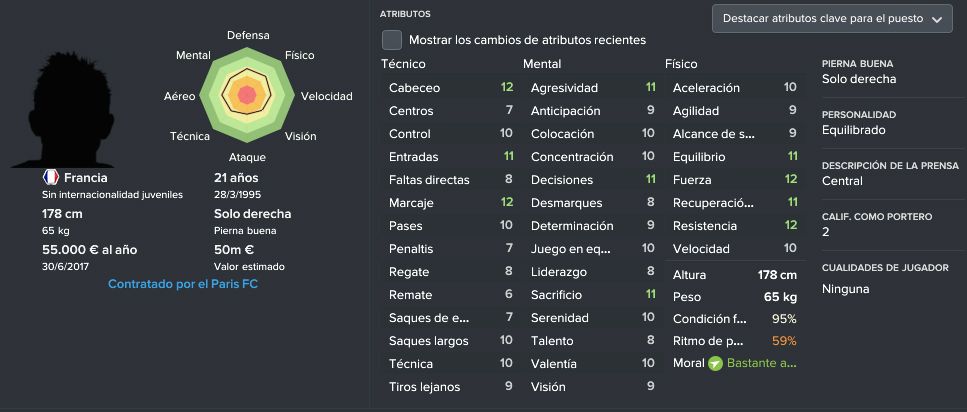The width and height of the screenshot is (967, 412).
Task: Open the "Contratado por el Paris FC" link
Action: 183,284
